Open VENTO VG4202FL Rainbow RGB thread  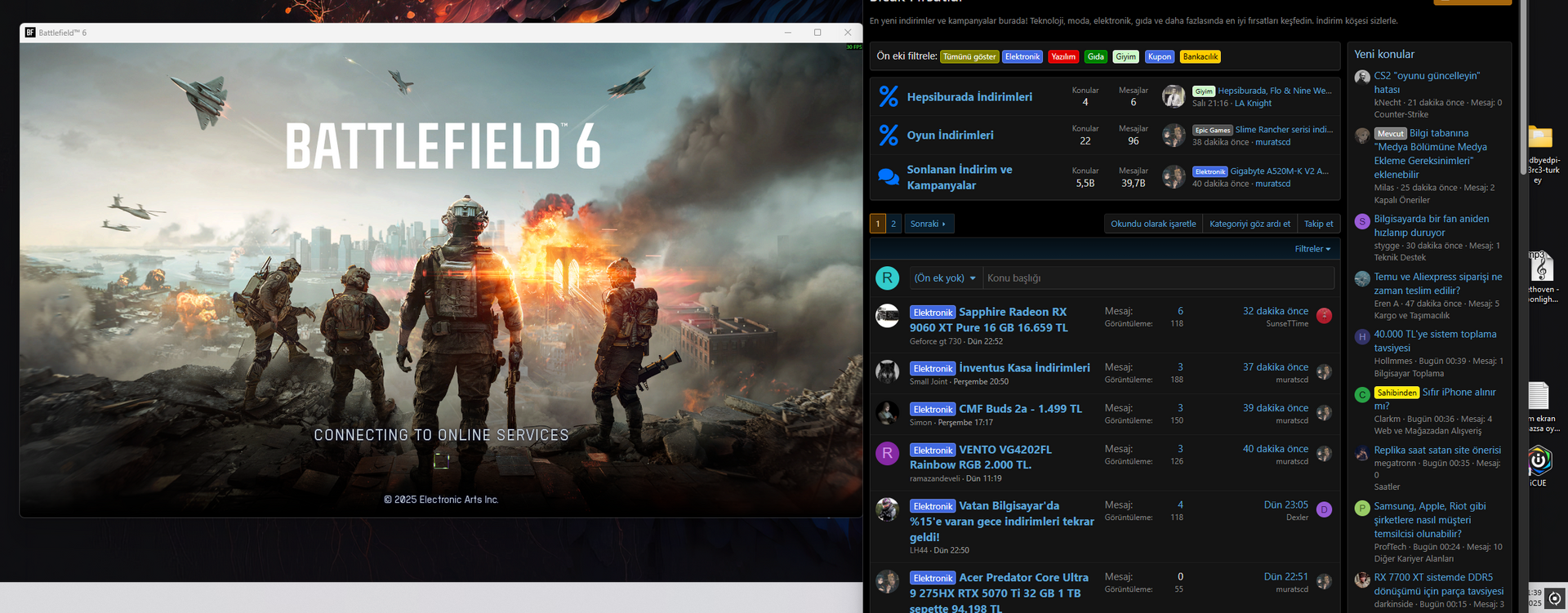981,457
